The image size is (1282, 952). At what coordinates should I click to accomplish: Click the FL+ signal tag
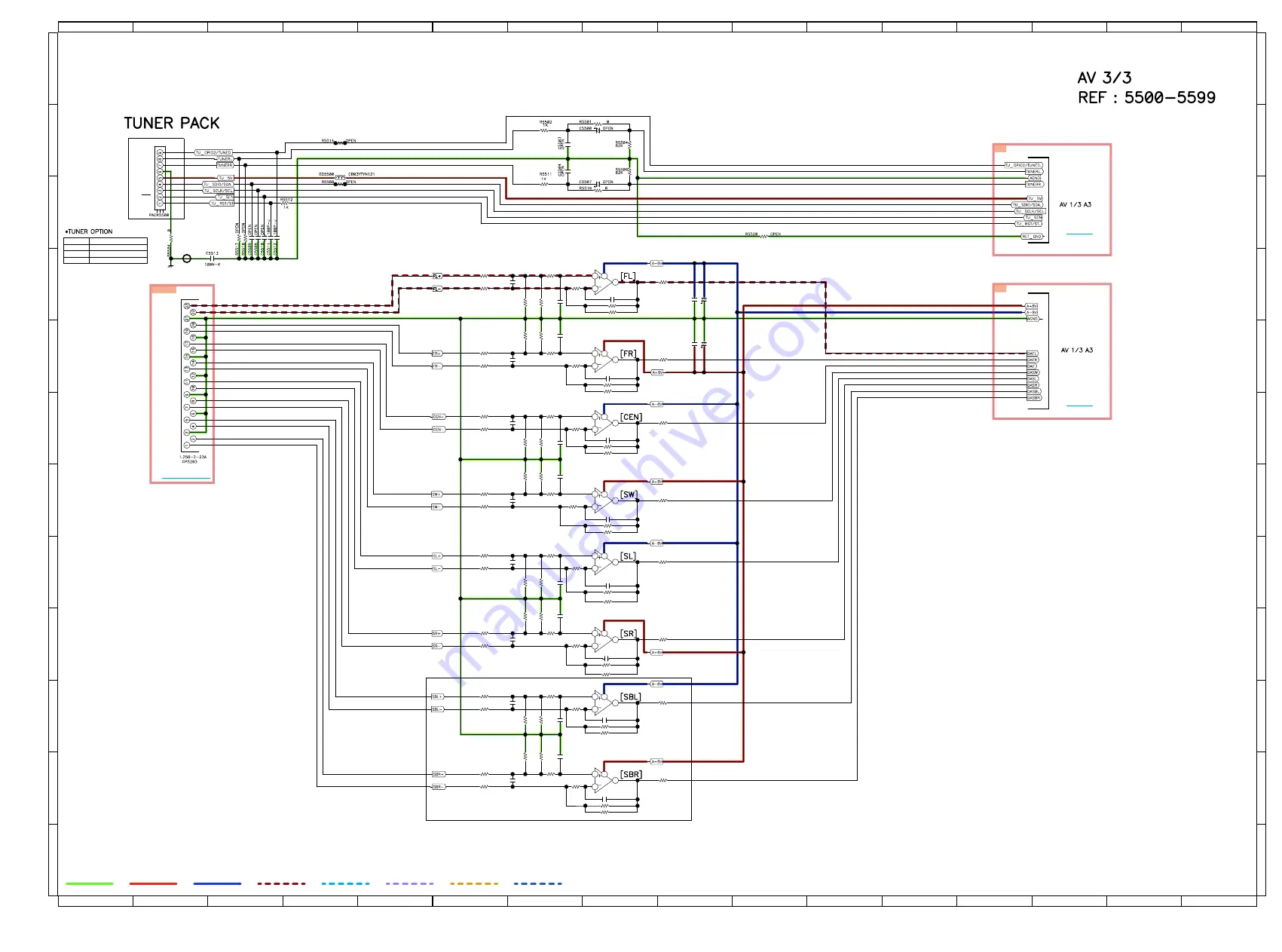(x=437, y=277)
